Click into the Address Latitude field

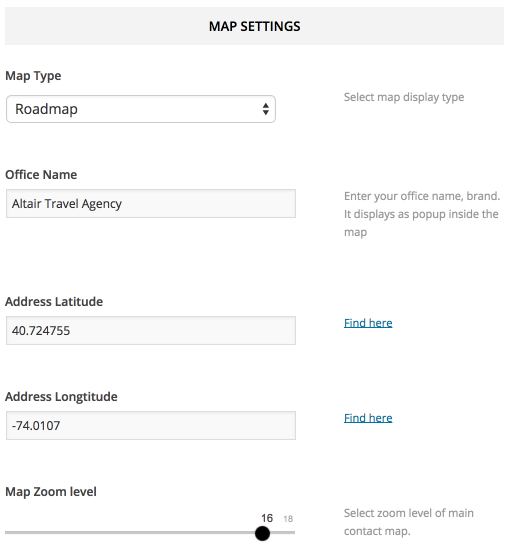click(151, 330)
